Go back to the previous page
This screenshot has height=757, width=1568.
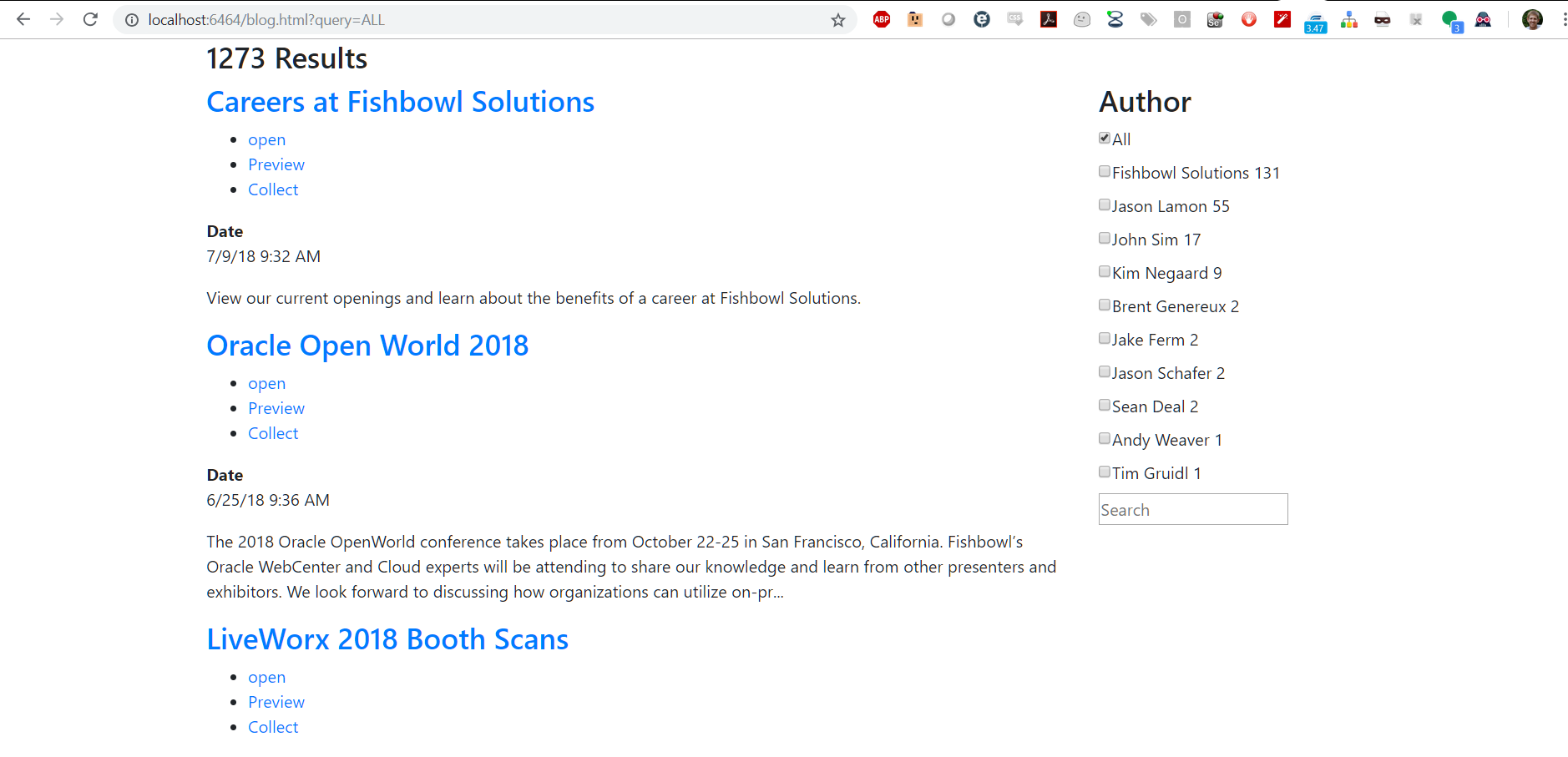(x=23, y=19)
